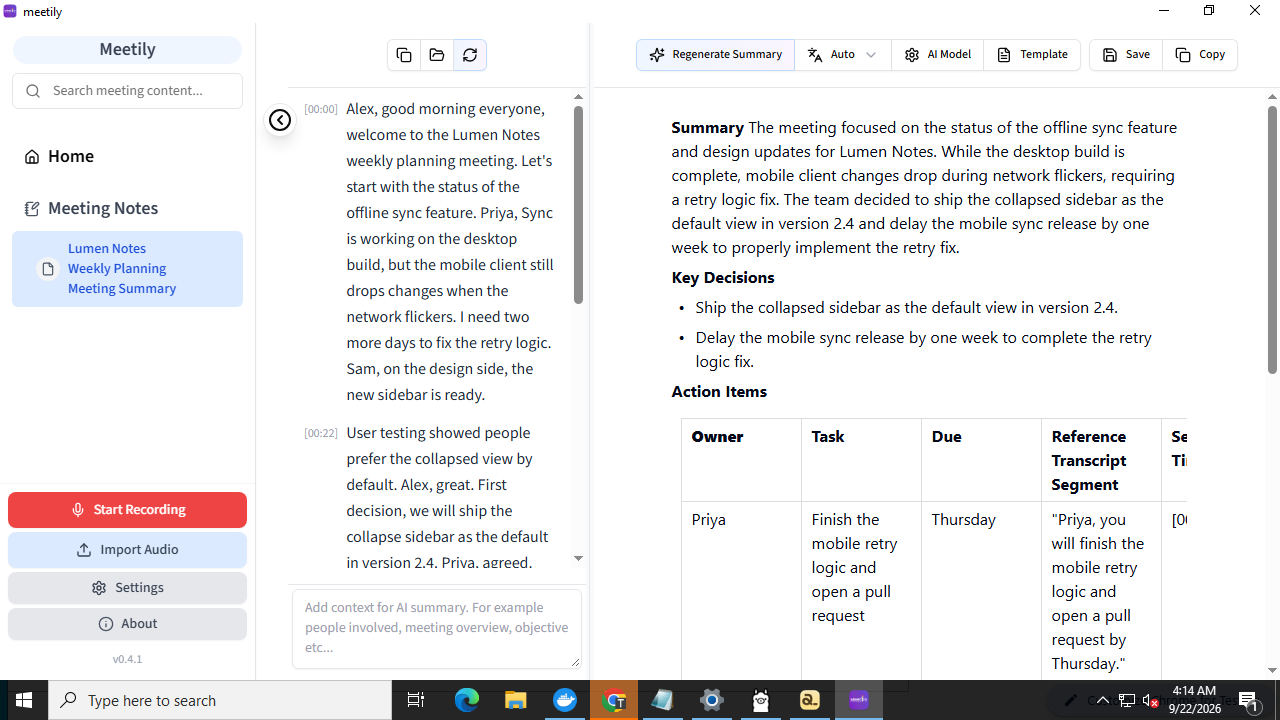The image size is (1280, 720).
Task: Click the v0.4.1 version label
Action: click(x=127, y=660)
